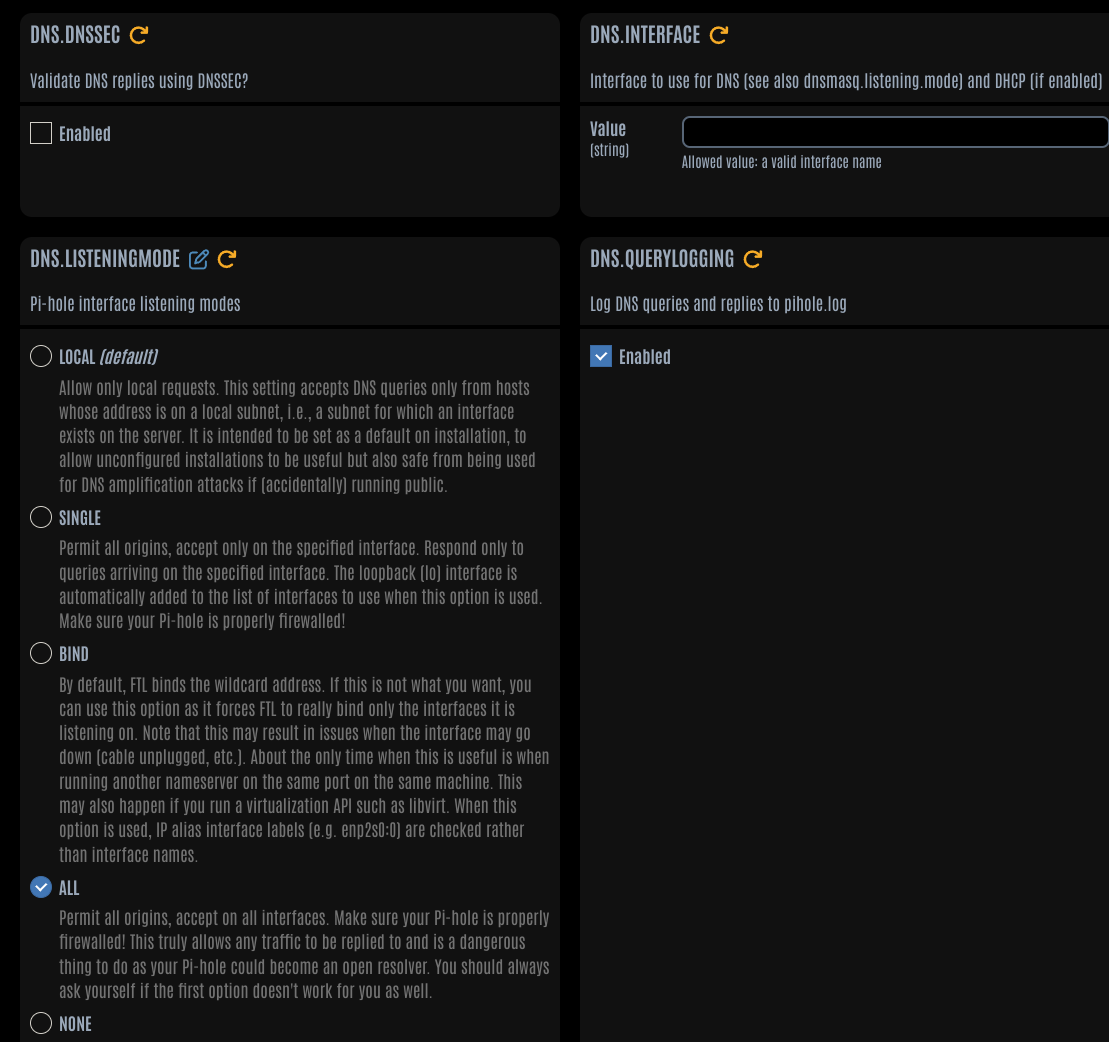Click the DNS.DNSSEC heading text

[75, 35]
